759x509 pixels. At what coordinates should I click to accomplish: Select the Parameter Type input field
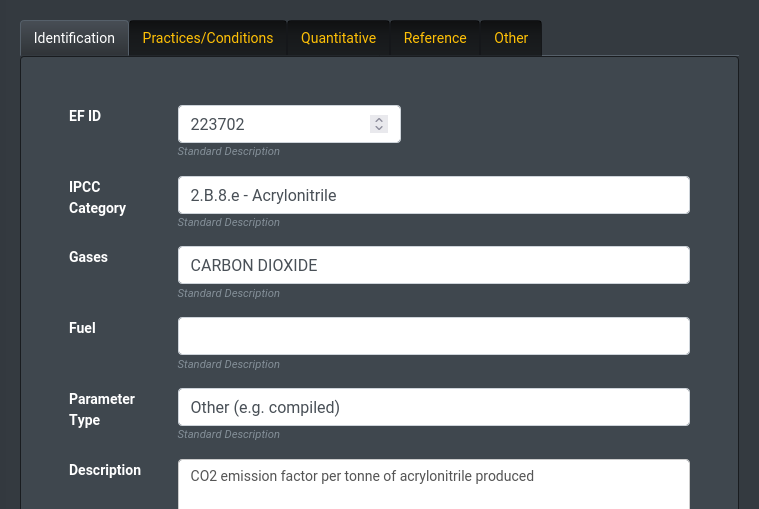pyautogui.click(x=433, y=407)
